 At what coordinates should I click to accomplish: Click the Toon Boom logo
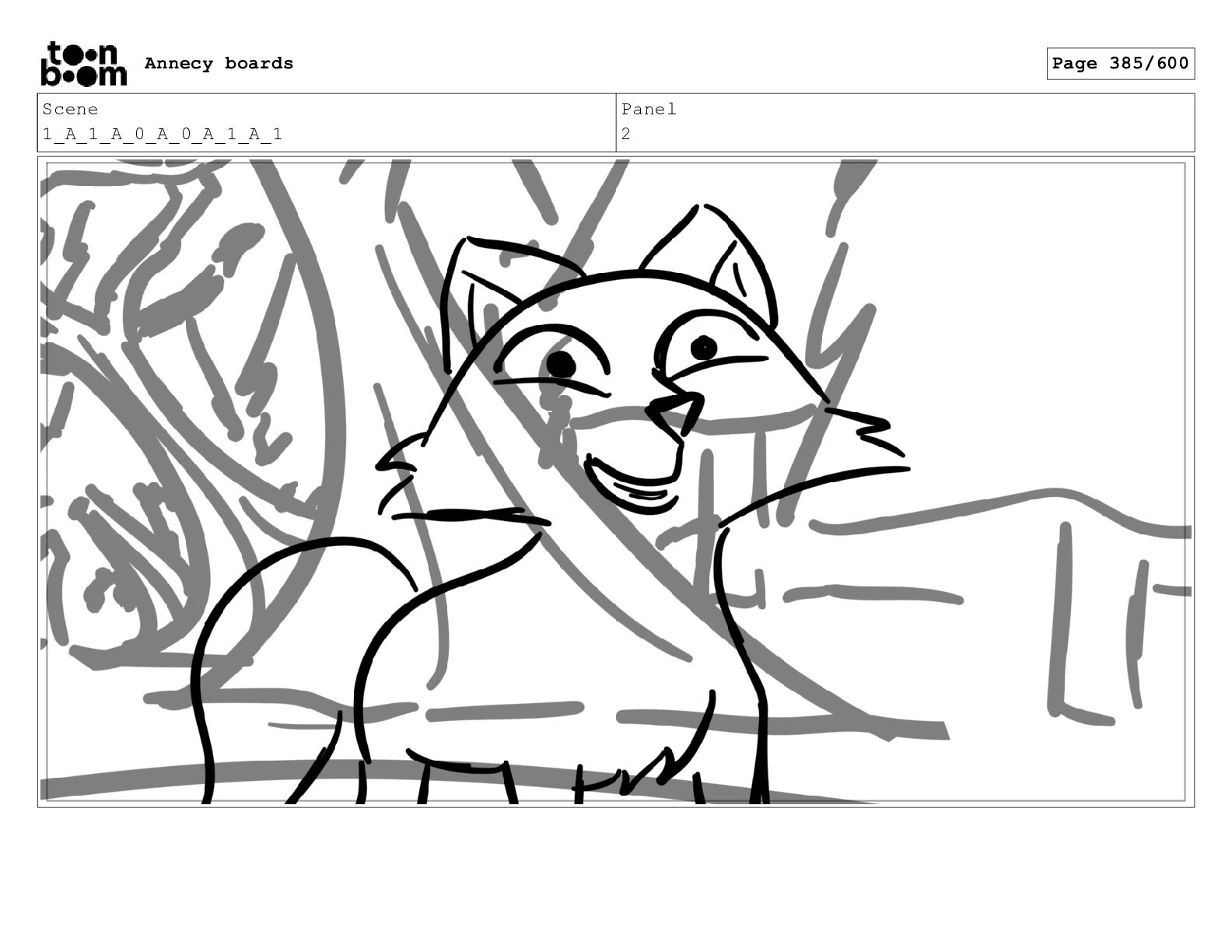coord(83,63)
